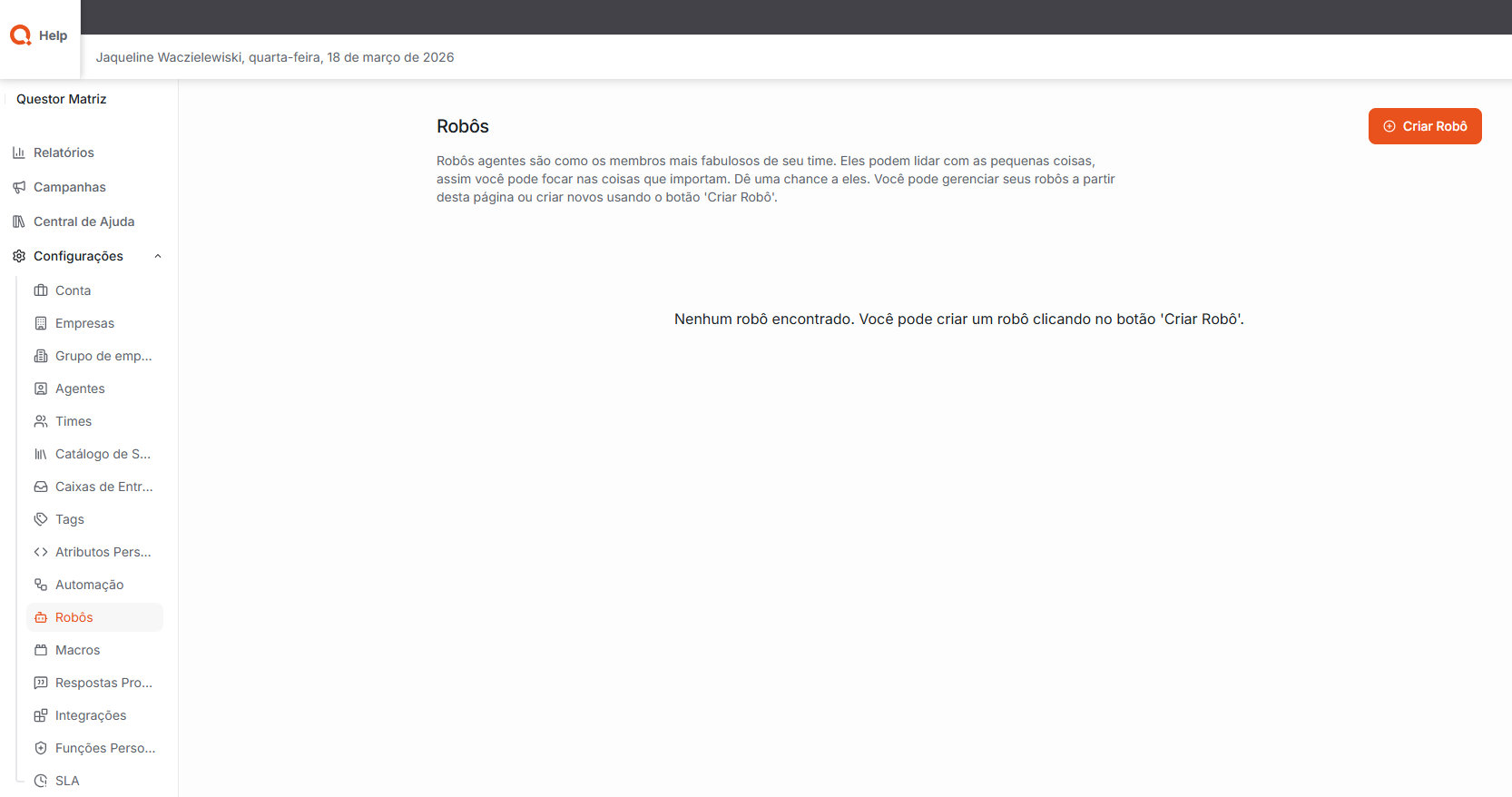
Task: Open Relatórios via its bar chart icon
Action: click(19, 153)
